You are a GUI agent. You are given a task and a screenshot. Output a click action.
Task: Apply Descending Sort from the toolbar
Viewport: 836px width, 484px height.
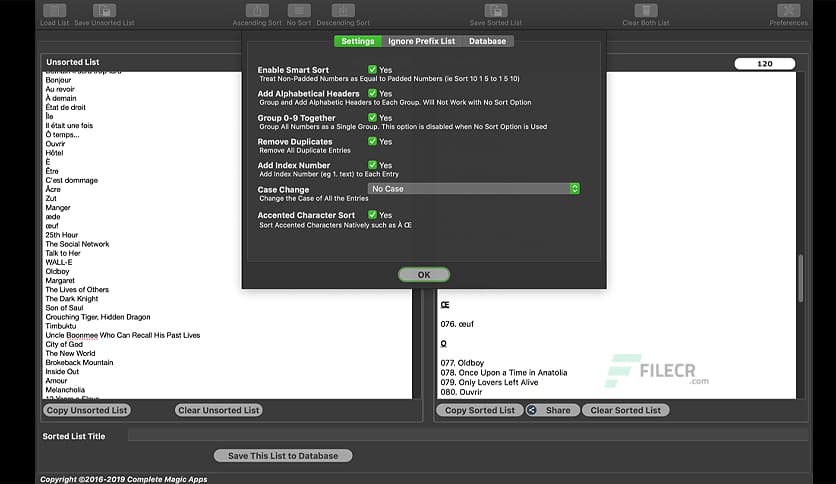pyautogui.click(x=343, y=10)
